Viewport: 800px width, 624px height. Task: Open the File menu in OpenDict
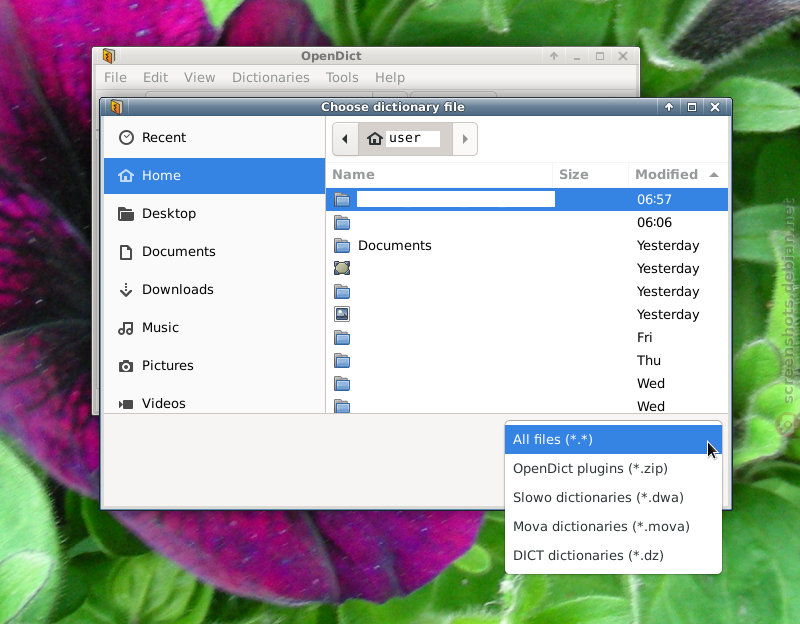115,78
